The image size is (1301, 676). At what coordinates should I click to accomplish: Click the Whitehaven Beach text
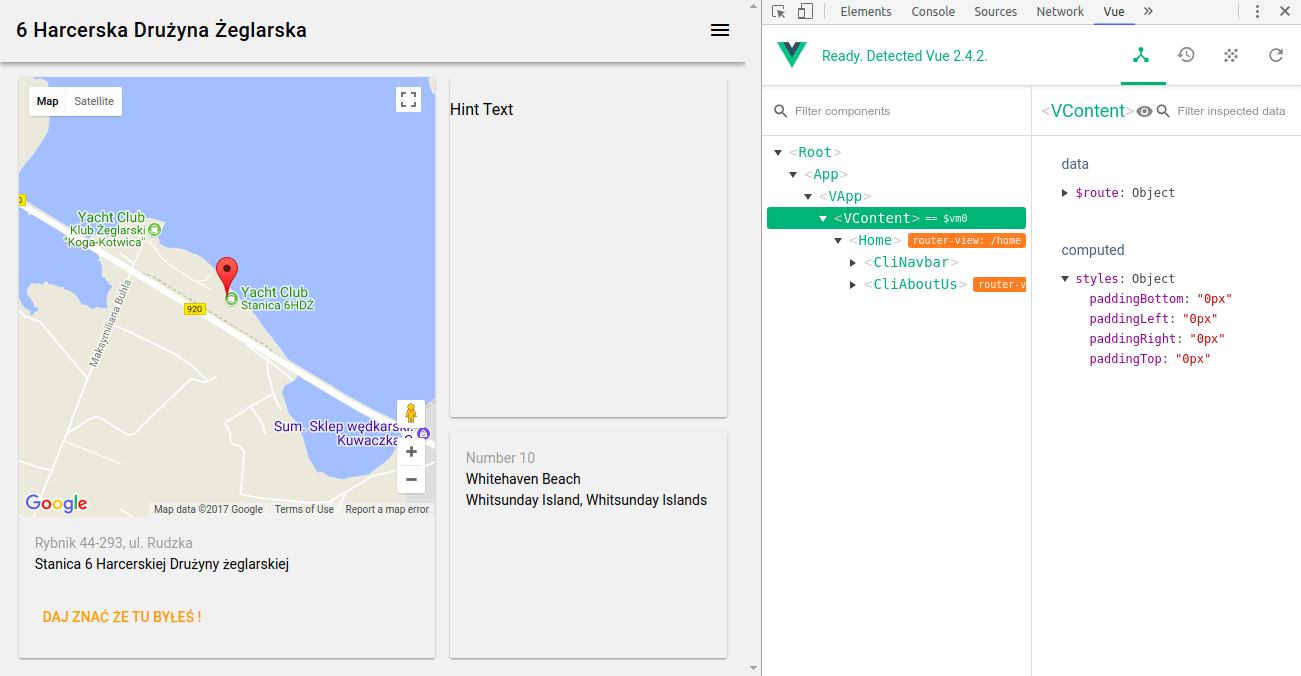[523, 479]
